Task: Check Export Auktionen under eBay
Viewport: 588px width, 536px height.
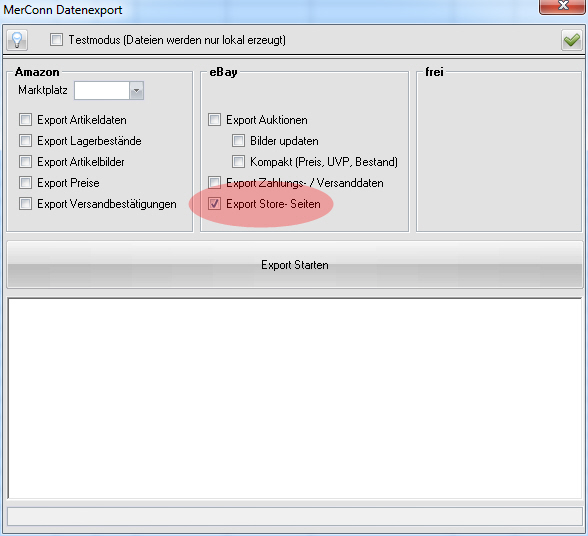Action: [214, 120]
